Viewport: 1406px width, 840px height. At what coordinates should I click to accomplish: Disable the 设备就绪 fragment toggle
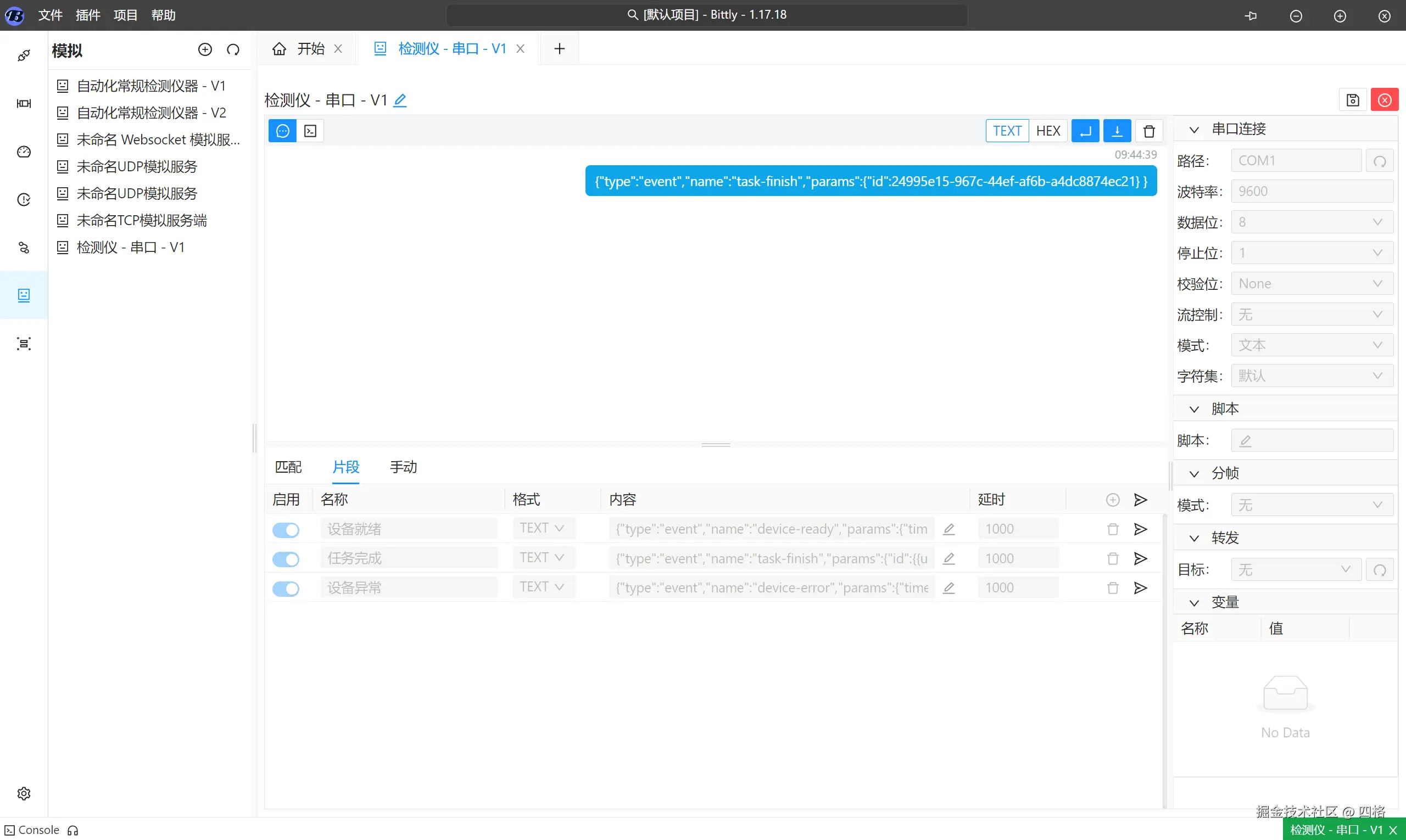[286, 530]
